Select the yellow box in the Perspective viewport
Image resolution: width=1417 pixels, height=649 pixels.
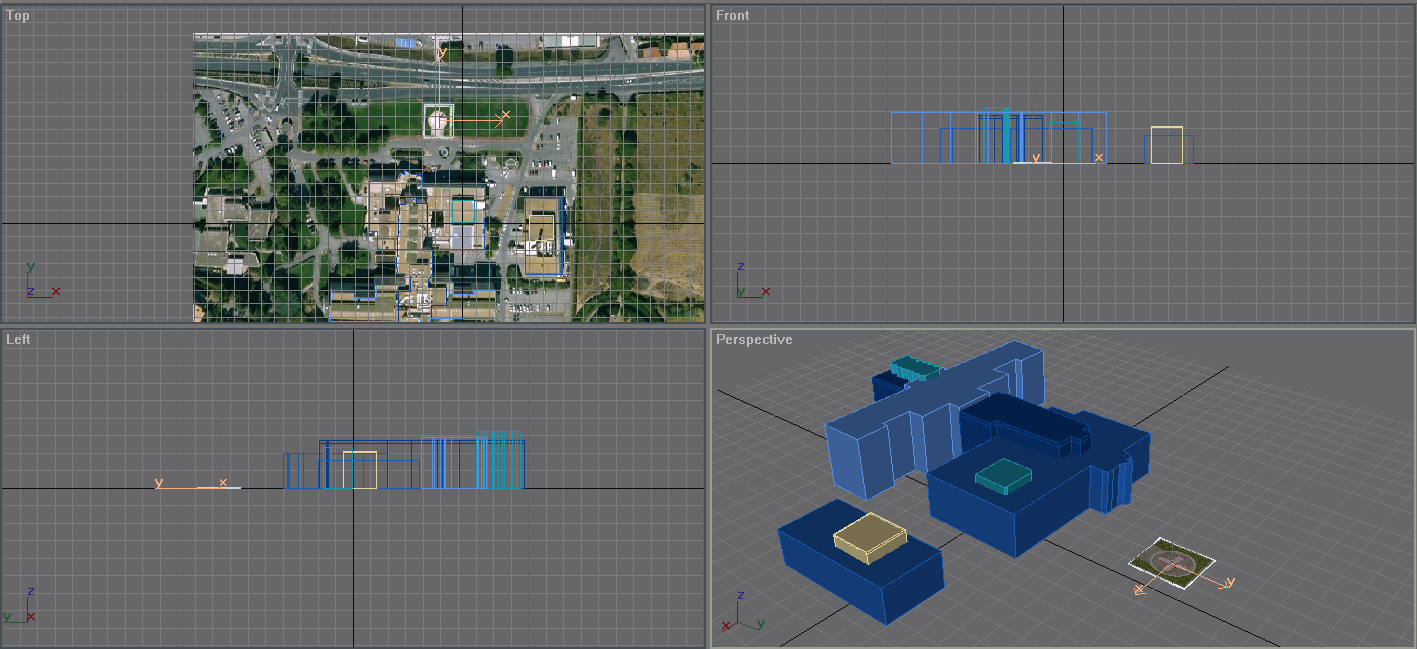tap(870, 537)
